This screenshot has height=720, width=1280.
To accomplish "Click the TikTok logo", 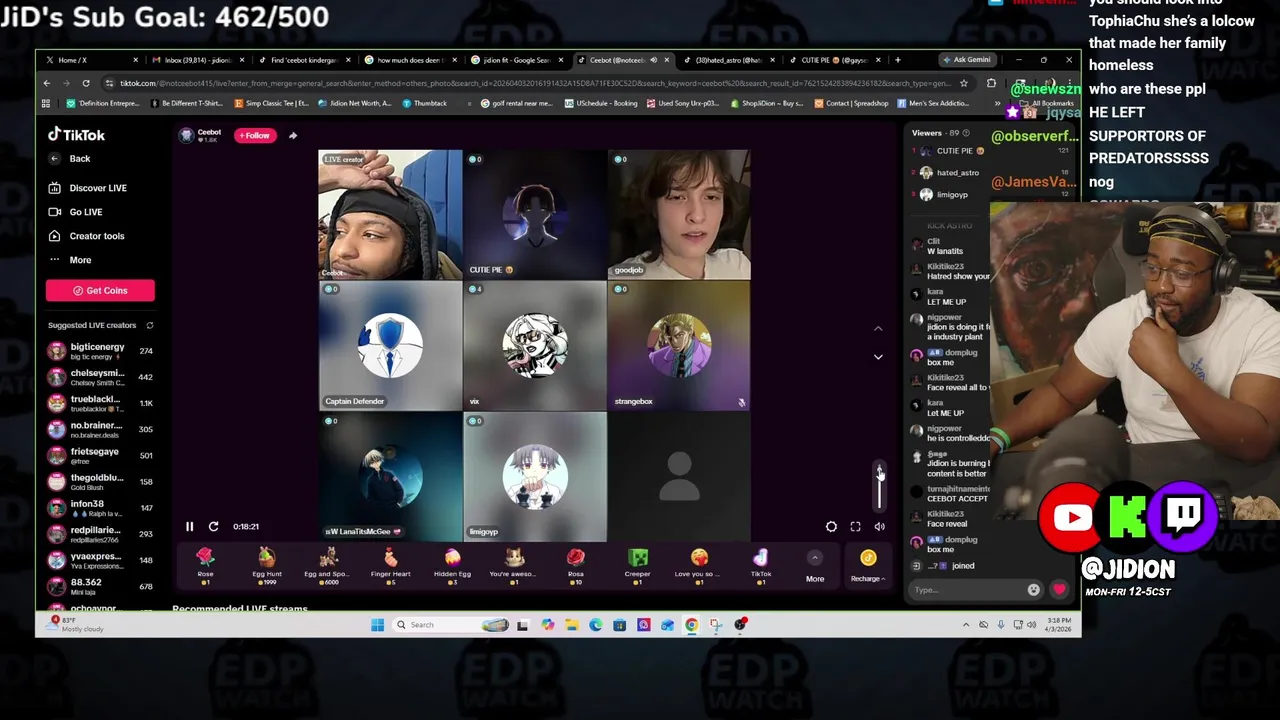I will 77,135.
